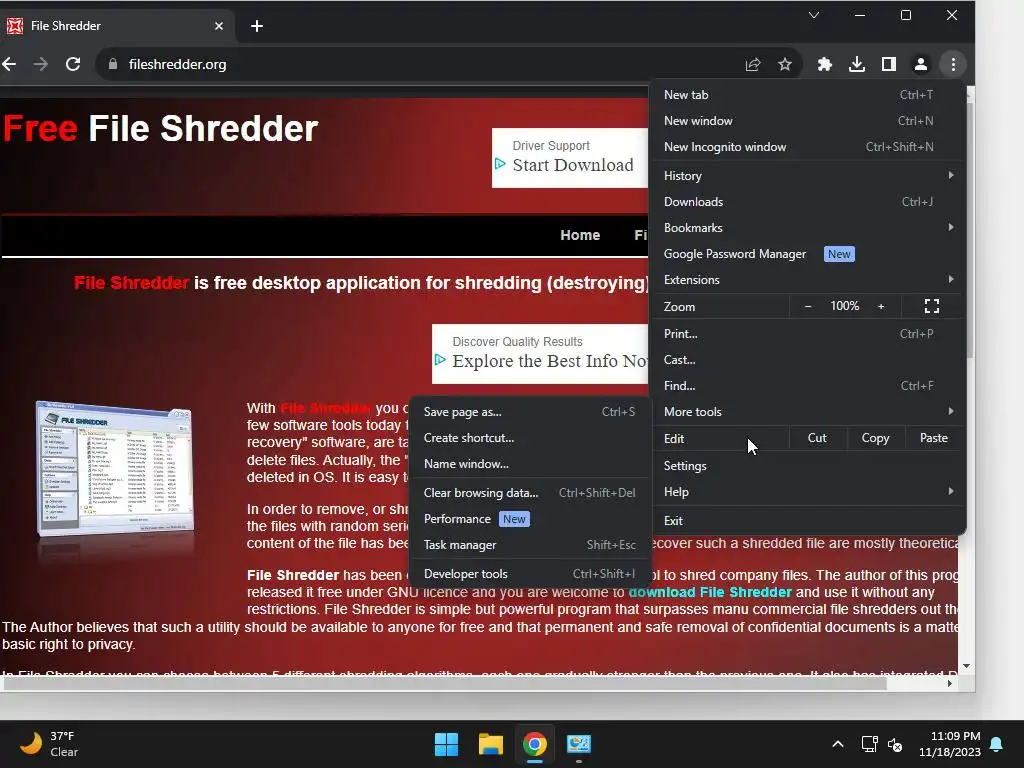1024x768 pixels.
Task: Open Developer tools
Action: [530, 574]
